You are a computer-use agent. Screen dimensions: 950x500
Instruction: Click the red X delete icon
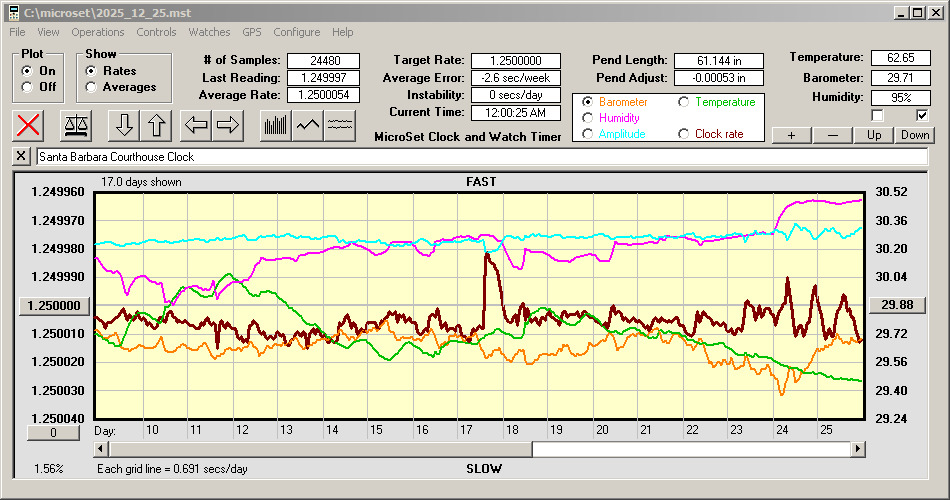tap(29, 125)
